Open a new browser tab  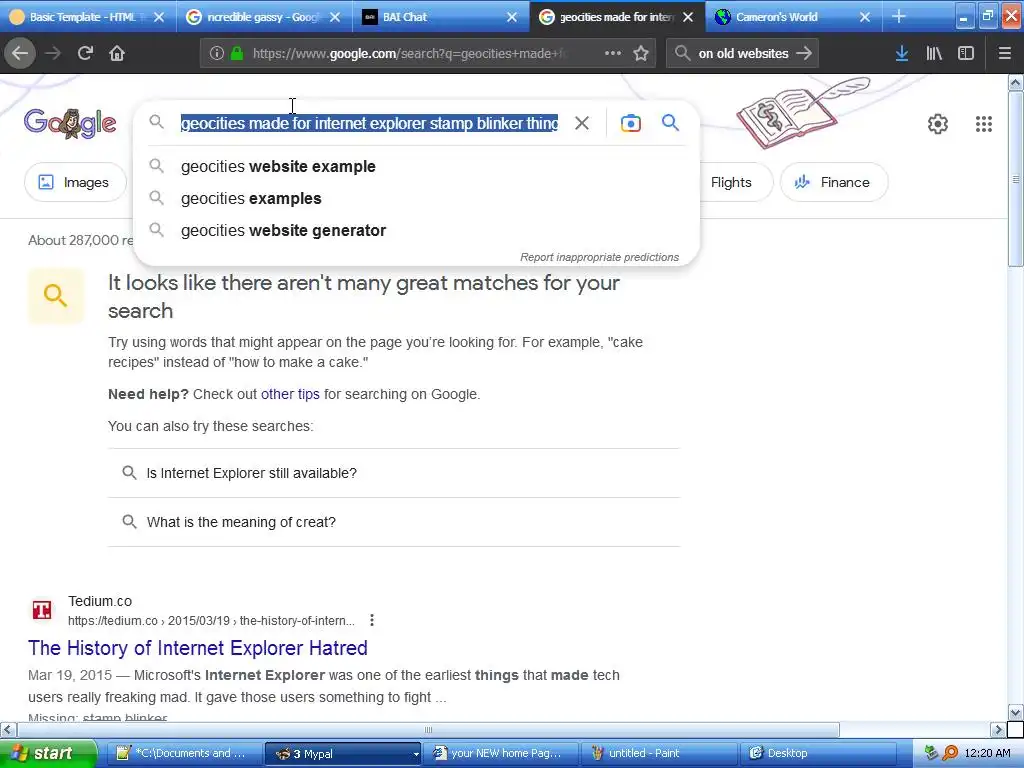pos(899,16)
